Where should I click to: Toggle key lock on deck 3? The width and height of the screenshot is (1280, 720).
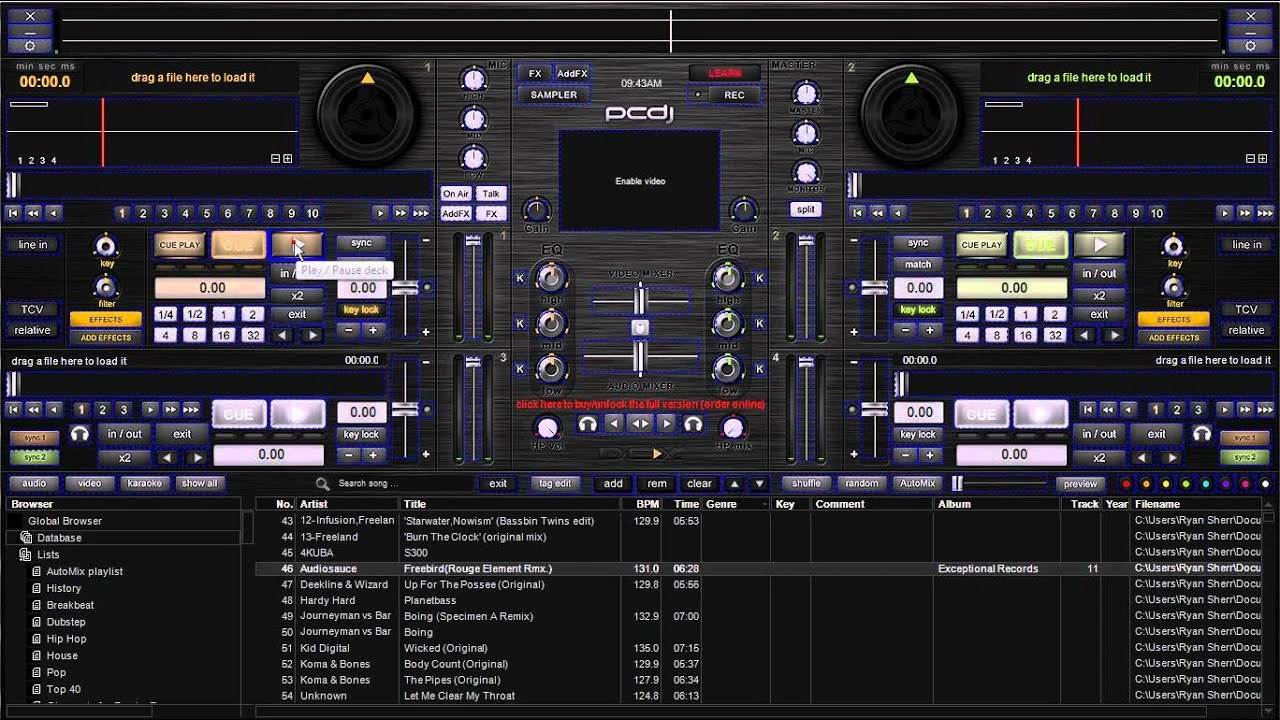point(361,435)
